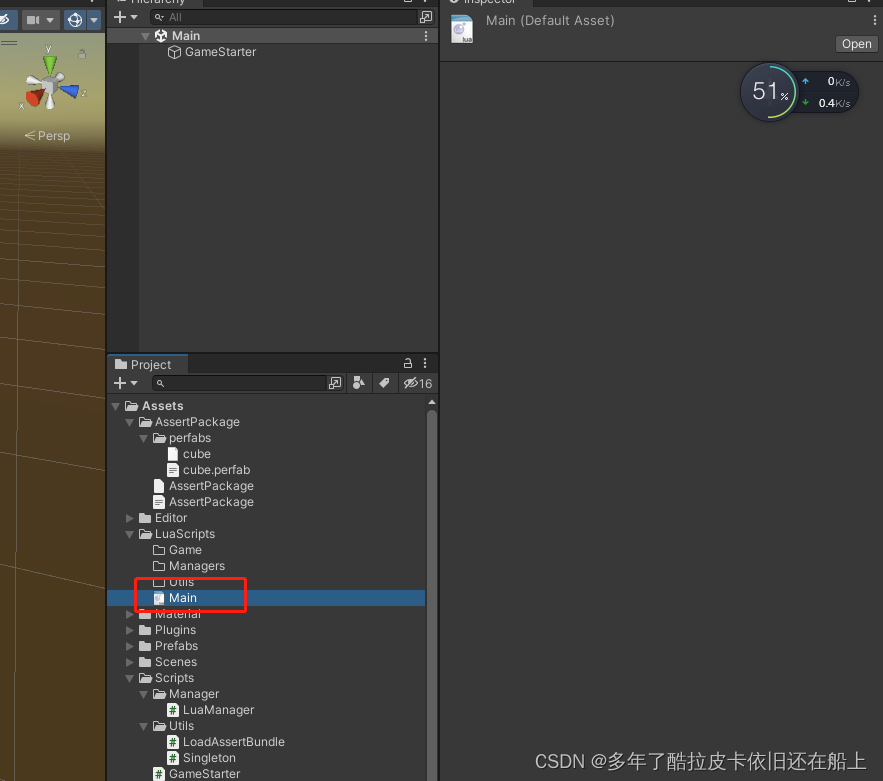Toggle the Project panel lock icon
Image resolution: width=883 pixels, height=781 pixels.
[x=408, y=363]
